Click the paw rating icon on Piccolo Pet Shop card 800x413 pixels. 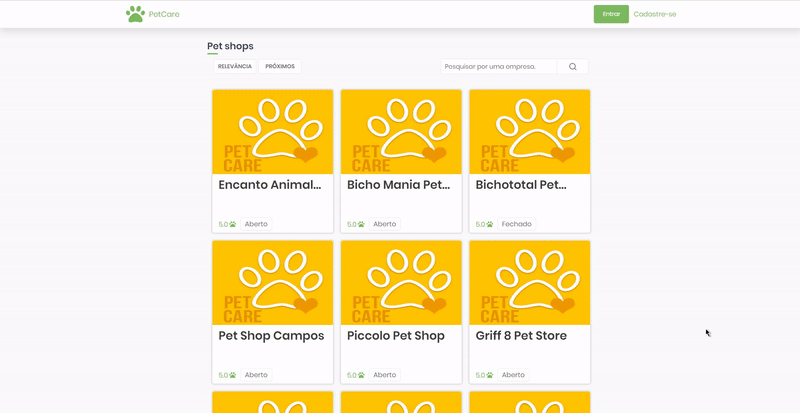[361, 375]
